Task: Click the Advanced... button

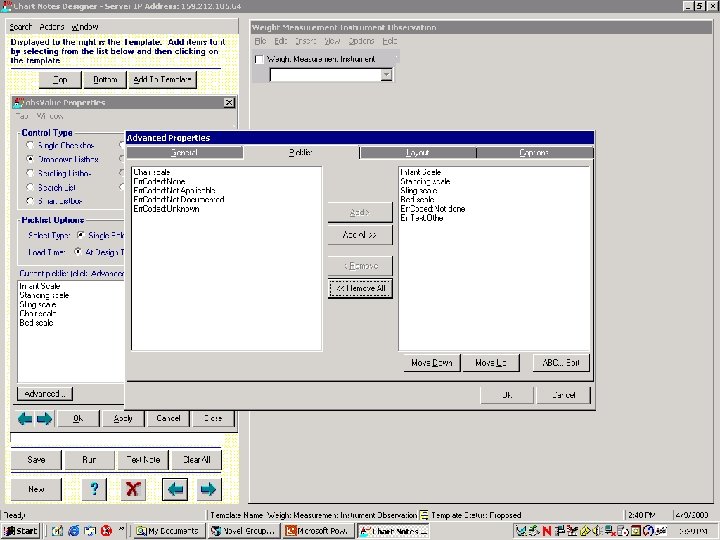Action: point(45,394)
